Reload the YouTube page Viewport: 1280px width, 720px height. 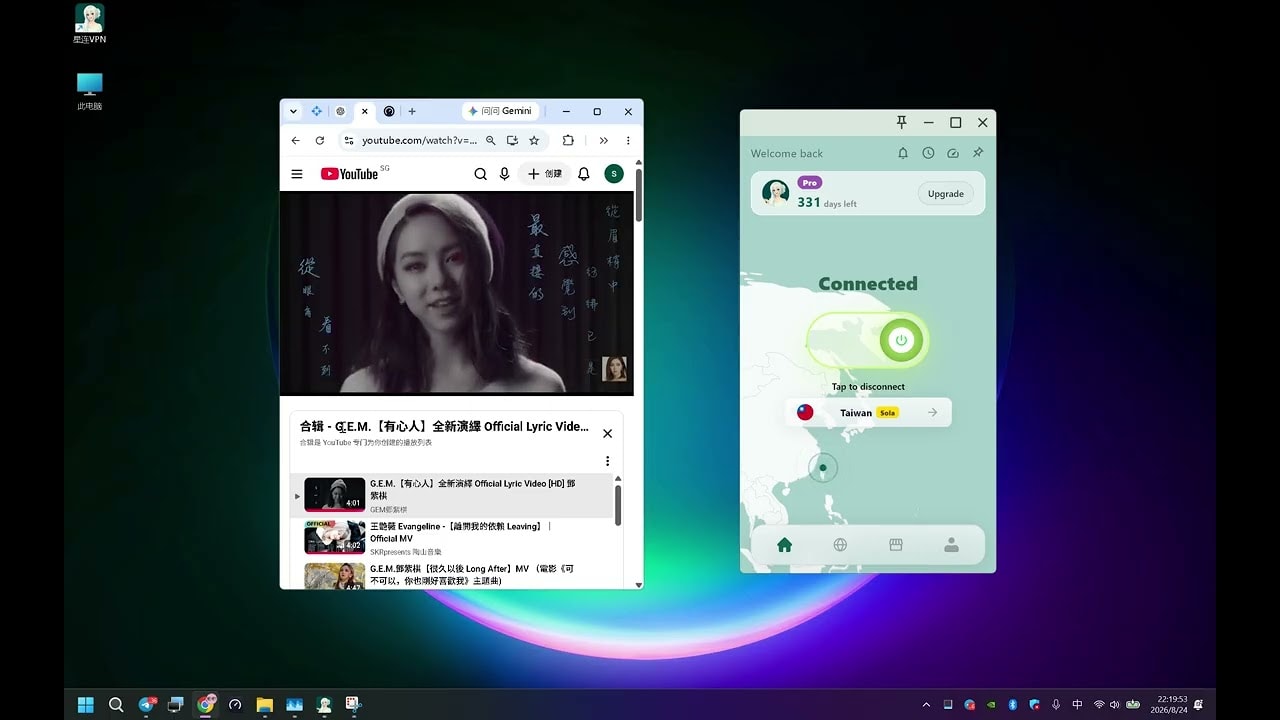pos(320,141)
